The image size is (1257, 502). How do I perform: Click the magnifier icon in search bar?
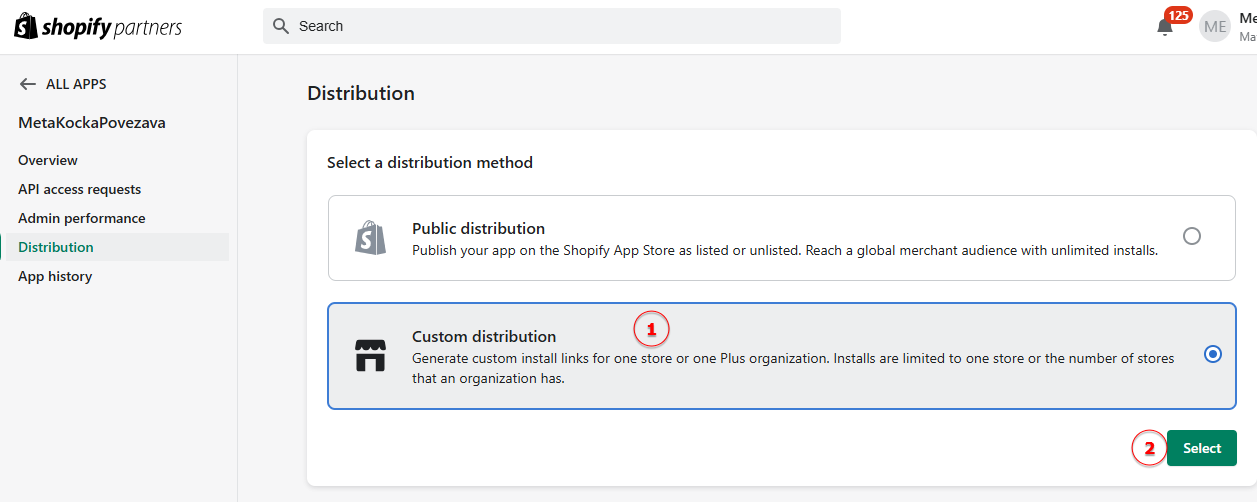(281, 26)
